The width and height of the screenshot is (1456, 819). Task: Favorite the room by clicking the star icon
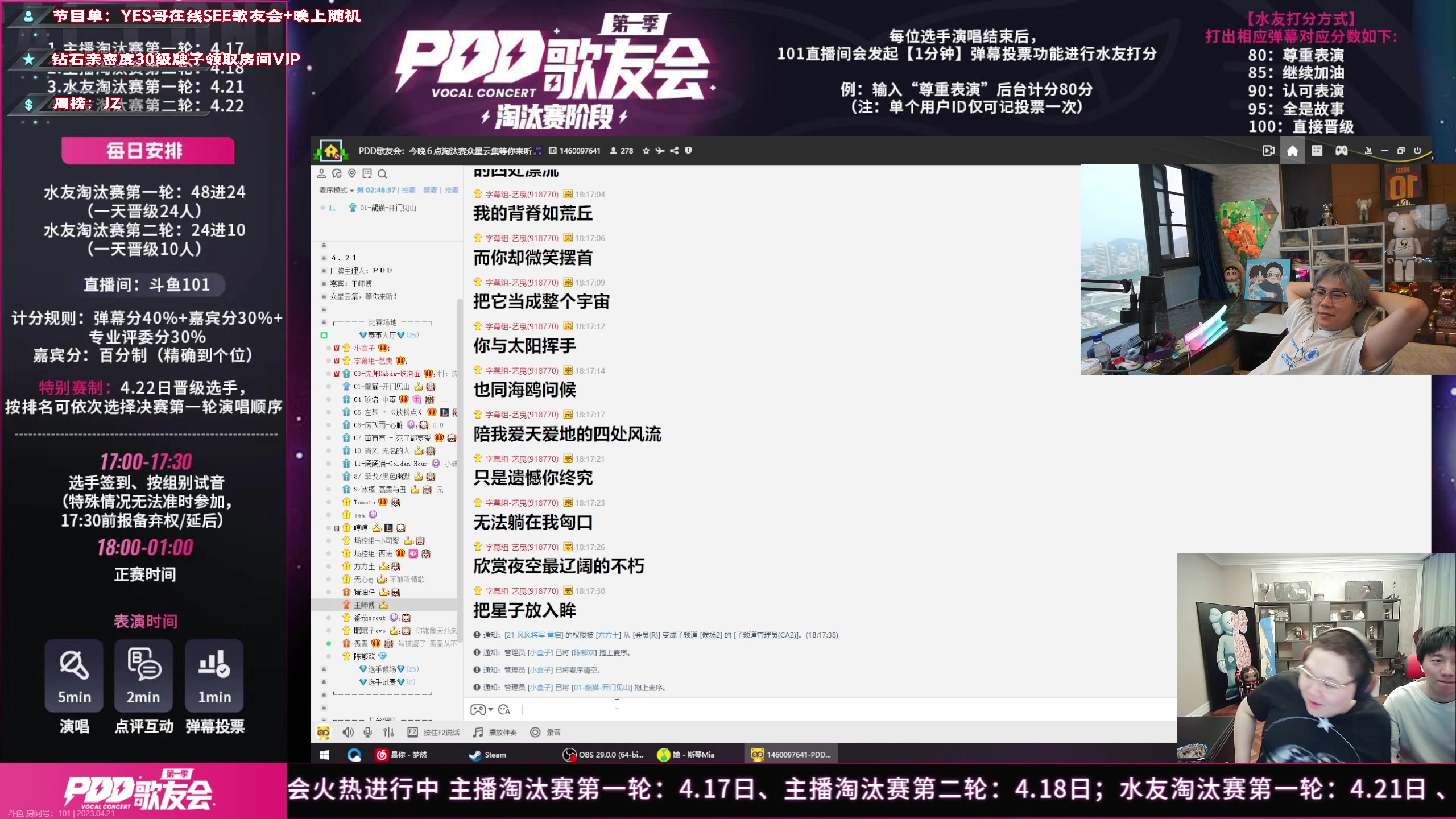click(x=646, y=151)
